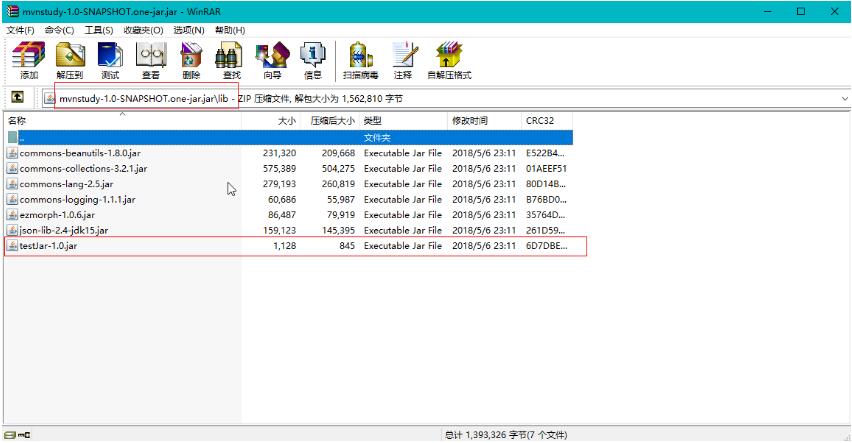Open the Wizard (向导) toolbar icon
This screenshot has height=443, width=852.
(272, 60)
